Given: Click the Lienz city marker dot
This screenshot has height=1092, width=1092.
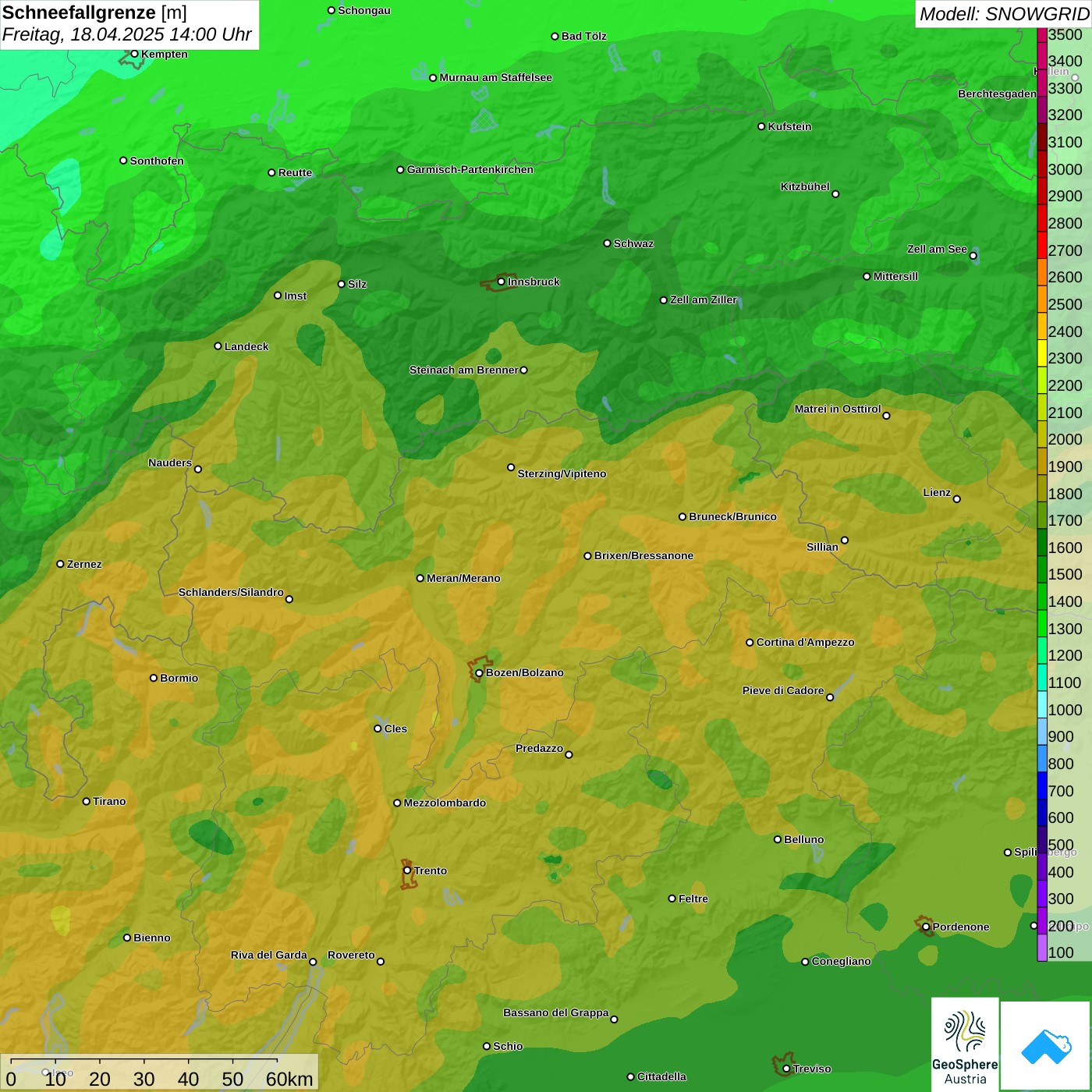Looking at the screenshot, I should point(957,499).
